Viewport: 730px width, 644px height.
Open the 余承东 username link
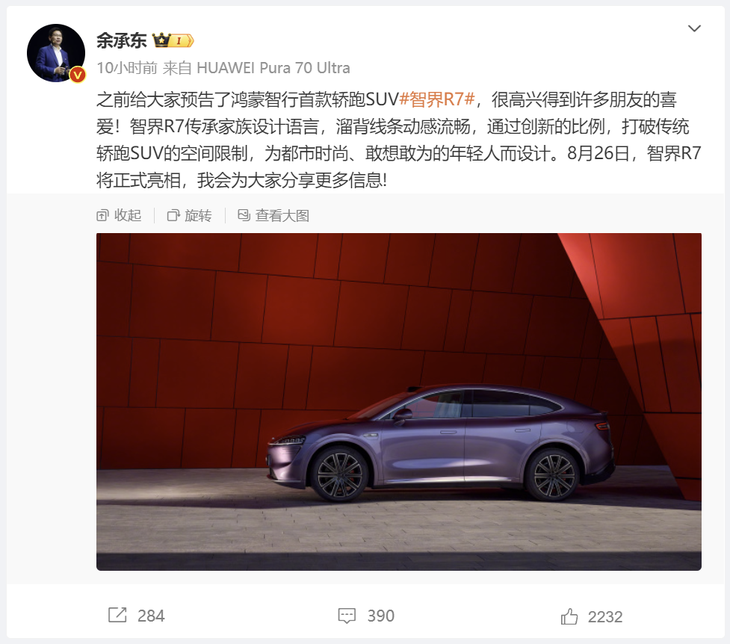[x=121, y=41]
